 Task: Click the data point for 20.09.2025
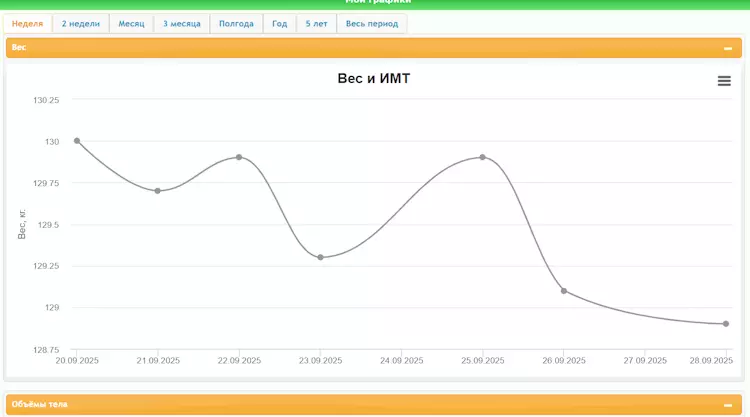tap(77, 141)
